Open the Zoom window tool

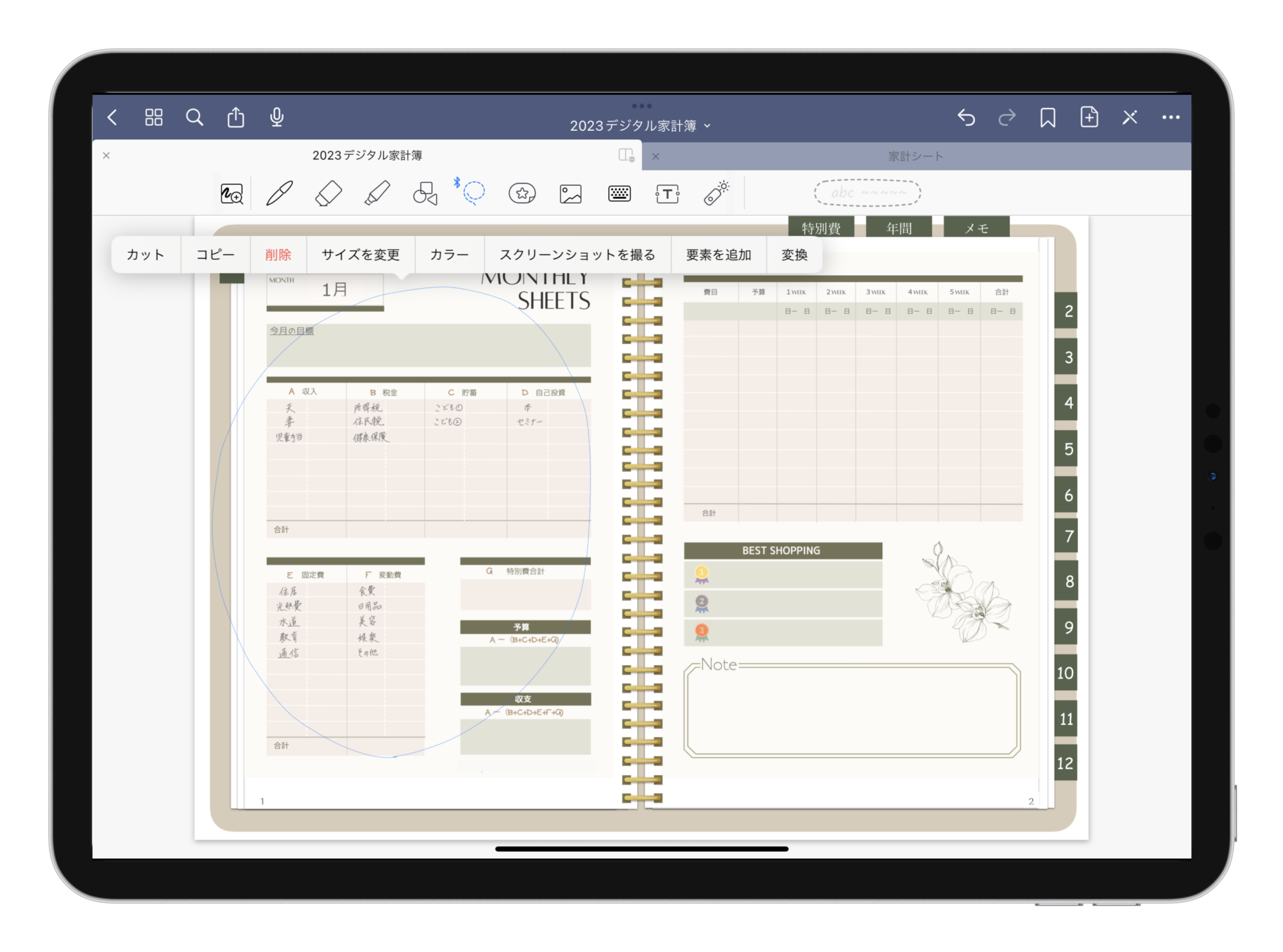point(232,193)
